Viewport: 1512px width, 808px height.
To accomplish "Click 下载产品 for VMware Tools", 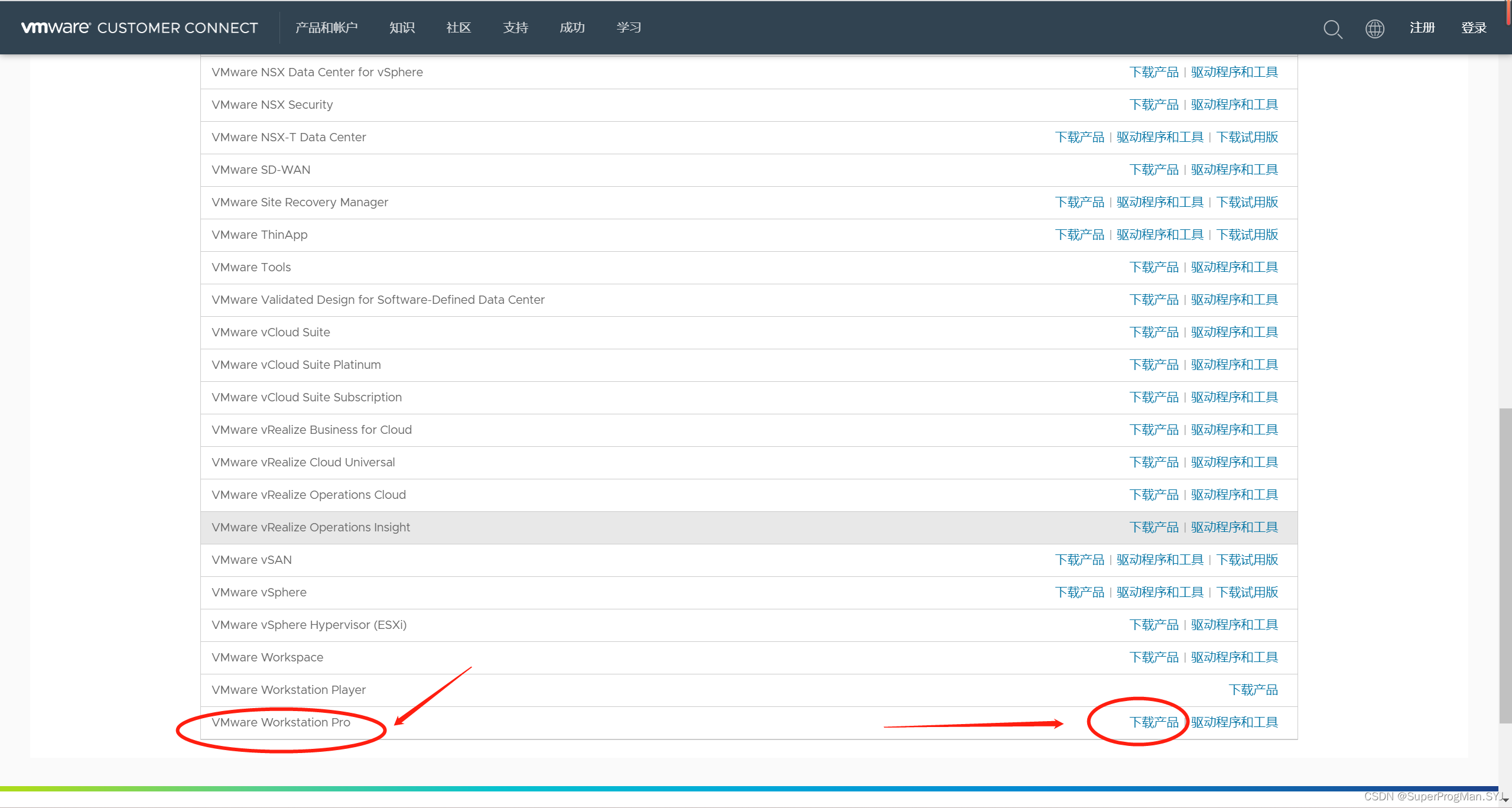I will pyautogui.click(x=1153, y=267).
